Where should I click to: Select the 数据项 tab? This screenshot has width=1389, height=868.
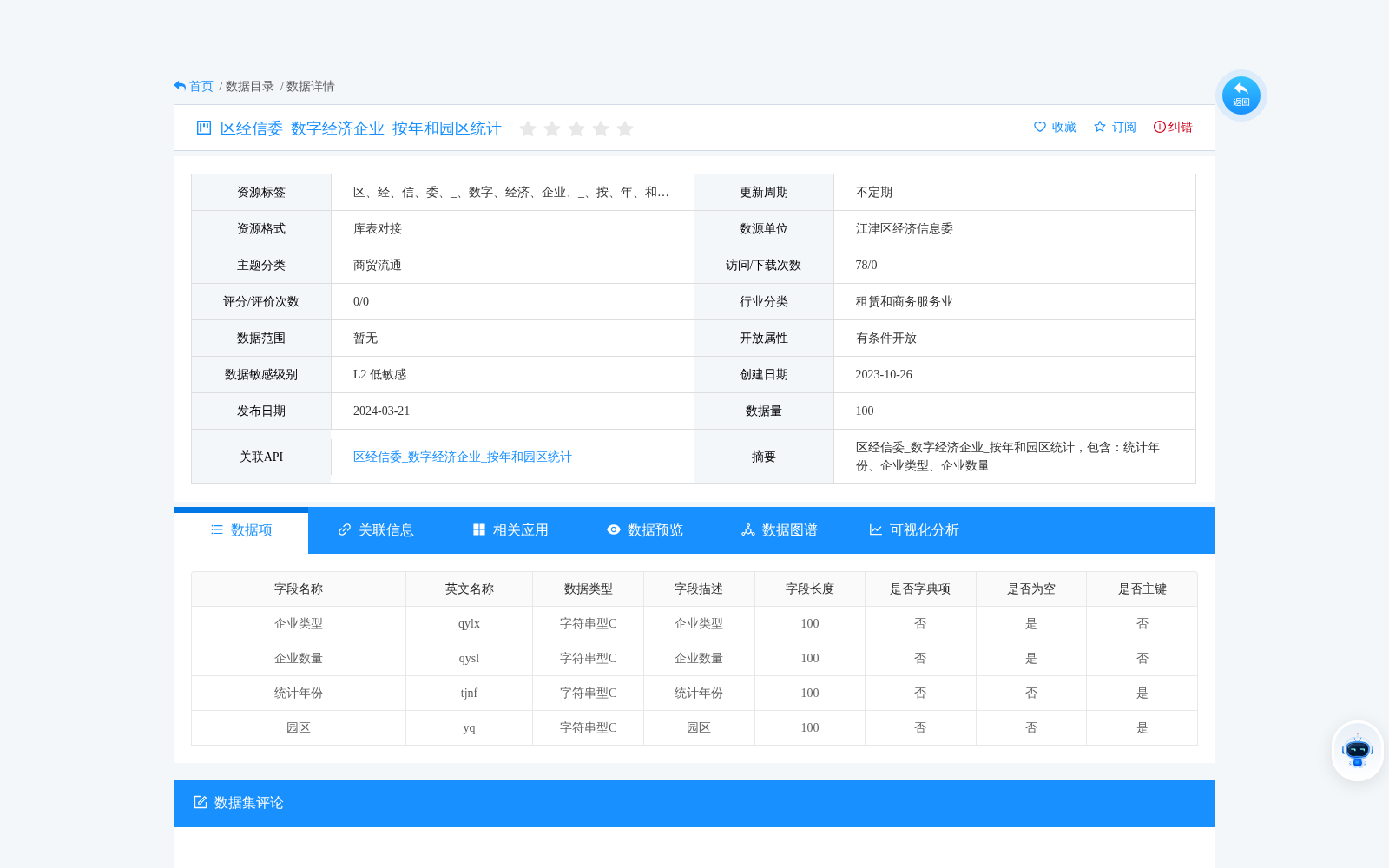pos(240,530)
